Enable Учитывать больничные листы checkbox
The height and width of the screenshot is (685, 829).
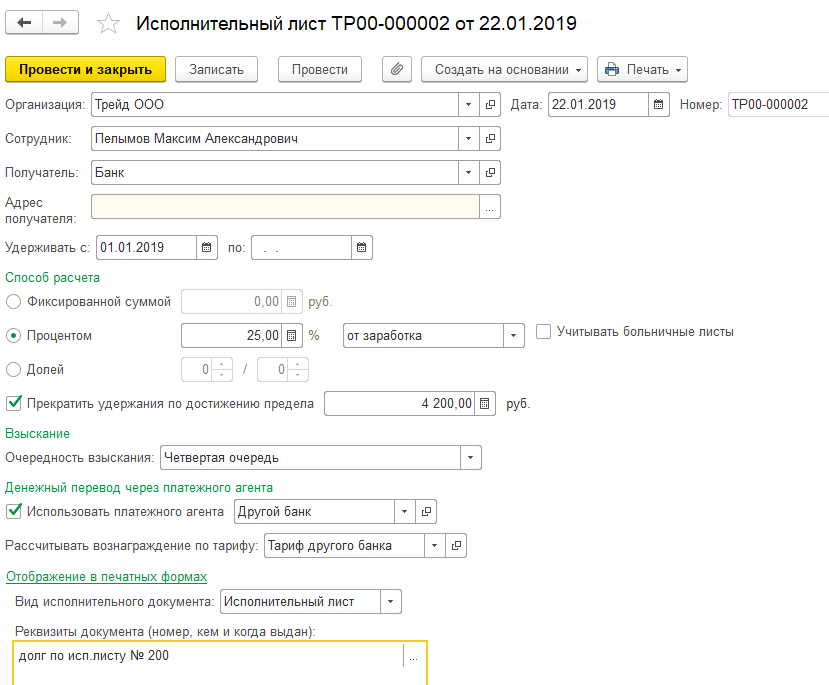pos(544,332)
